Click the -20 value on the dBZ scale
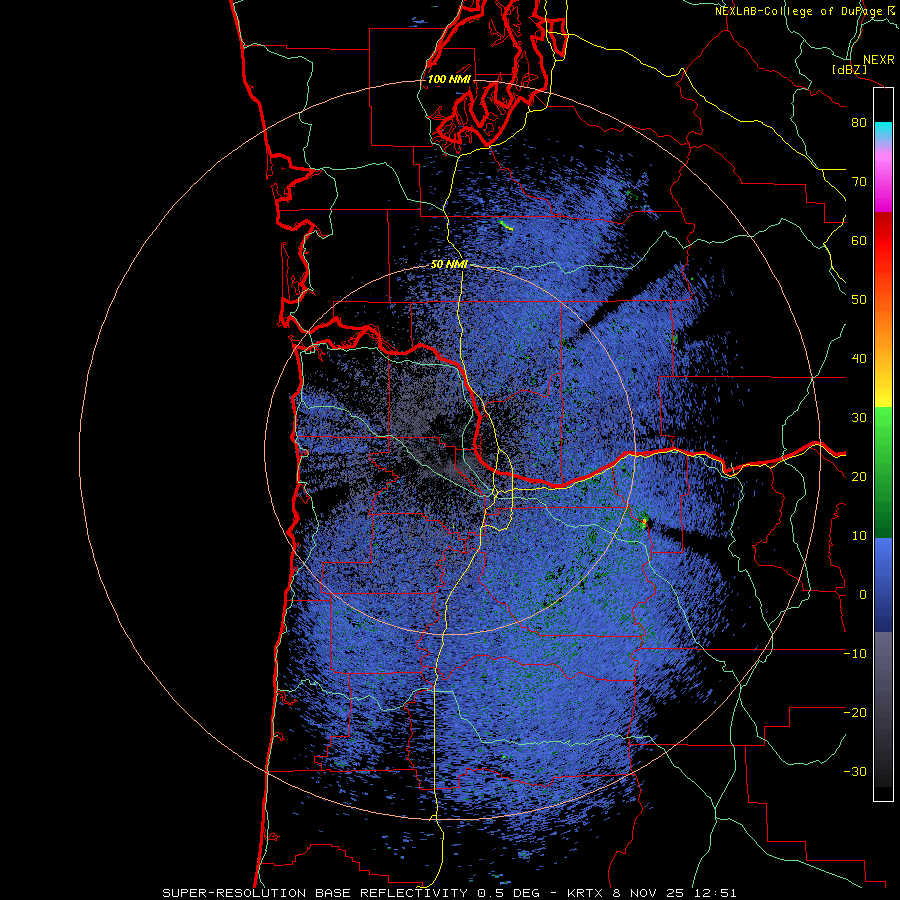This screenshot has height=900, width=900. point(855,712)
